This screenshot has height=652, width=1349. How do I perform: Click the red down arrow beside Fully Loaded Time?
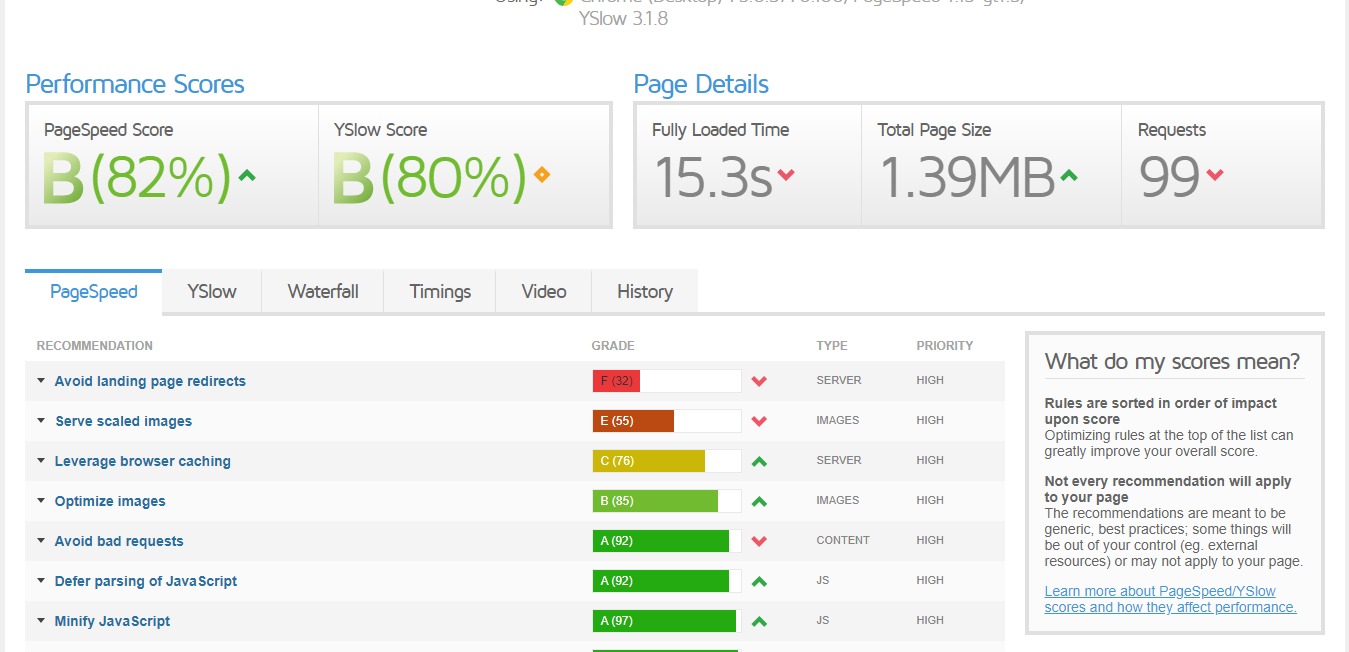pyautogui.click(x=786, y=175)
